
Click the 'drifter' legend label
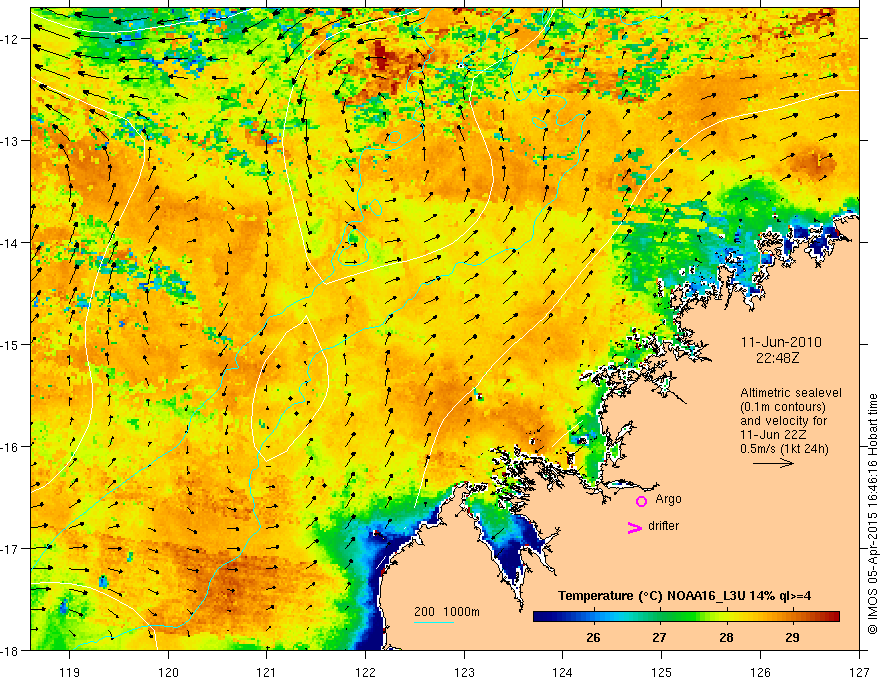(663, 526)
